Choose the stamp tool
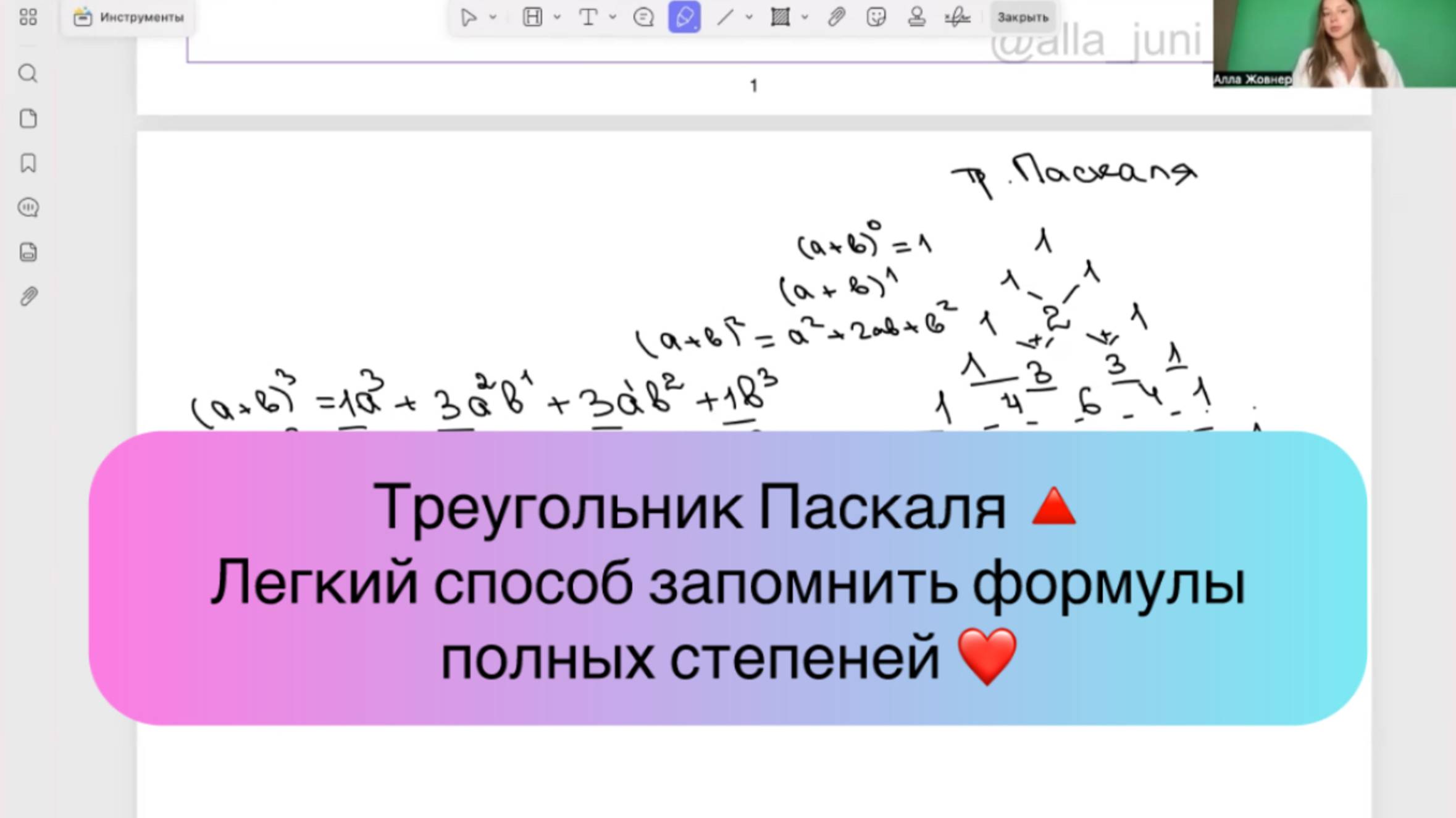The image size is (1456, 818). tap(916, 17)
